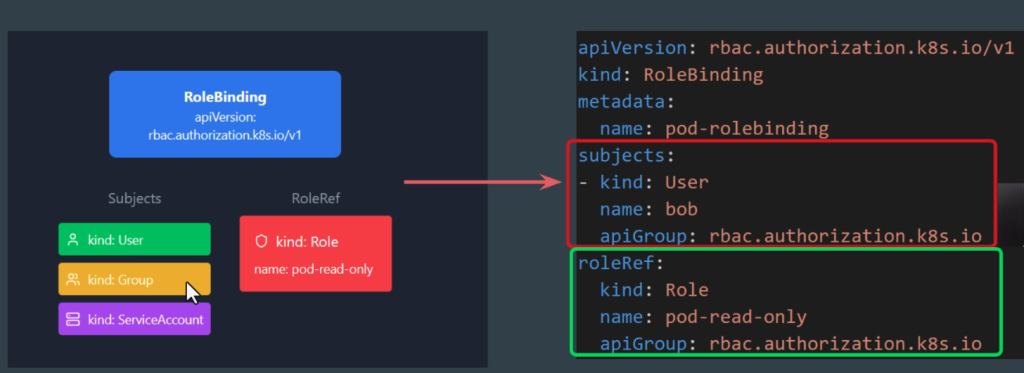Click the shield icon beside kind: Role
Viewport: 1024px width, 373px height.
click(262, 242)
